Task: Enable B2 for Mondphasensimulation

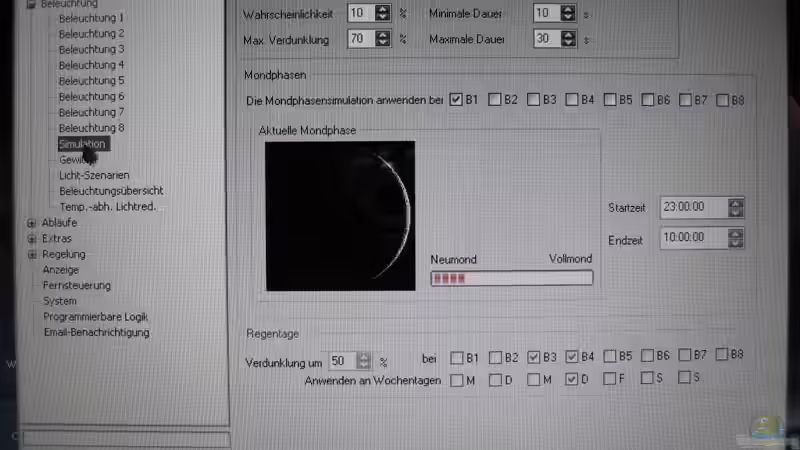Action: (494, 99)
